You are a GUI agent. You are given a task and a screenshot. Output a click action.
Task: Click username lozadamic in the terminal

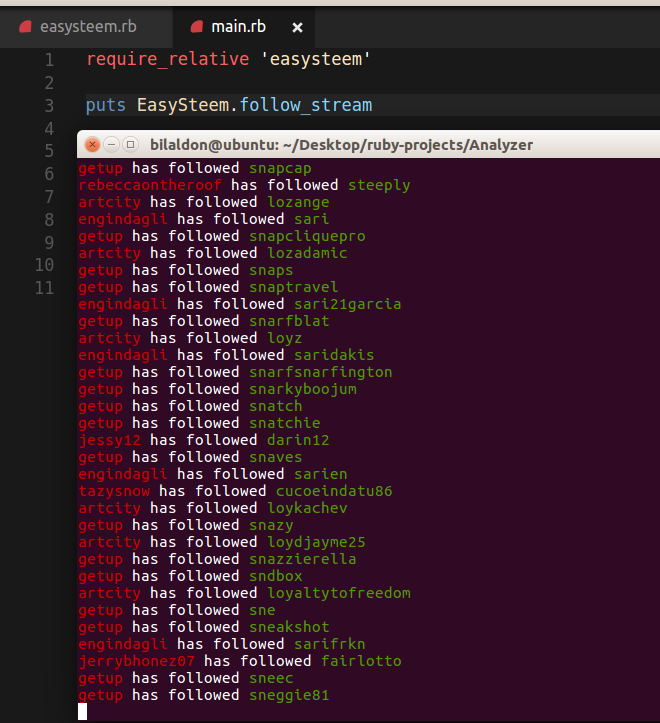(x=307, y=253)
